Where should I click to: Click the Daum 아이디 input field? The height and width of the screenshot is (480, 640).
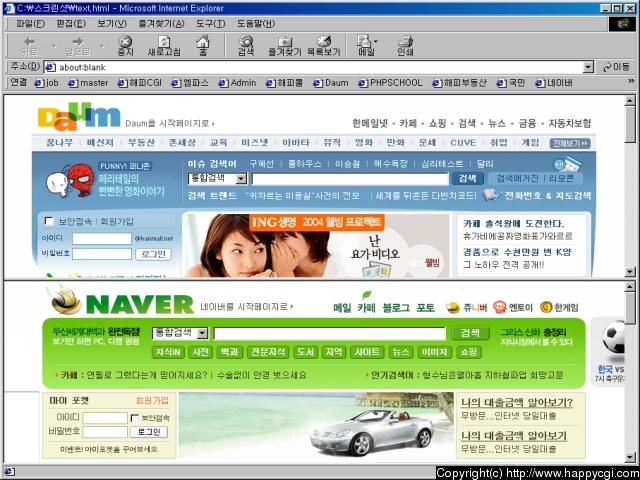(x=102, y=238)
